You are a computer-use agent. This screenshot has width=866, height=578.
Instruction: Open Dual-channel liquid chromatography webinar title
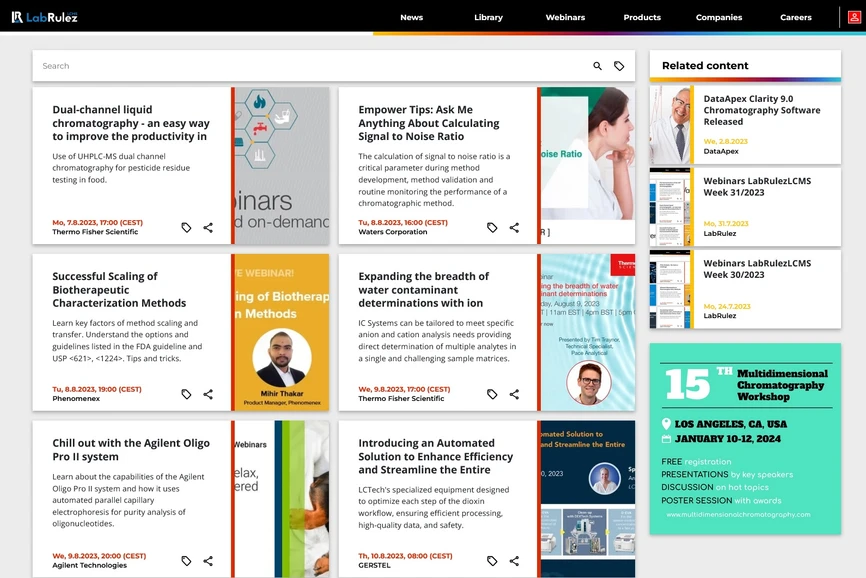click(x=131, y=123)
